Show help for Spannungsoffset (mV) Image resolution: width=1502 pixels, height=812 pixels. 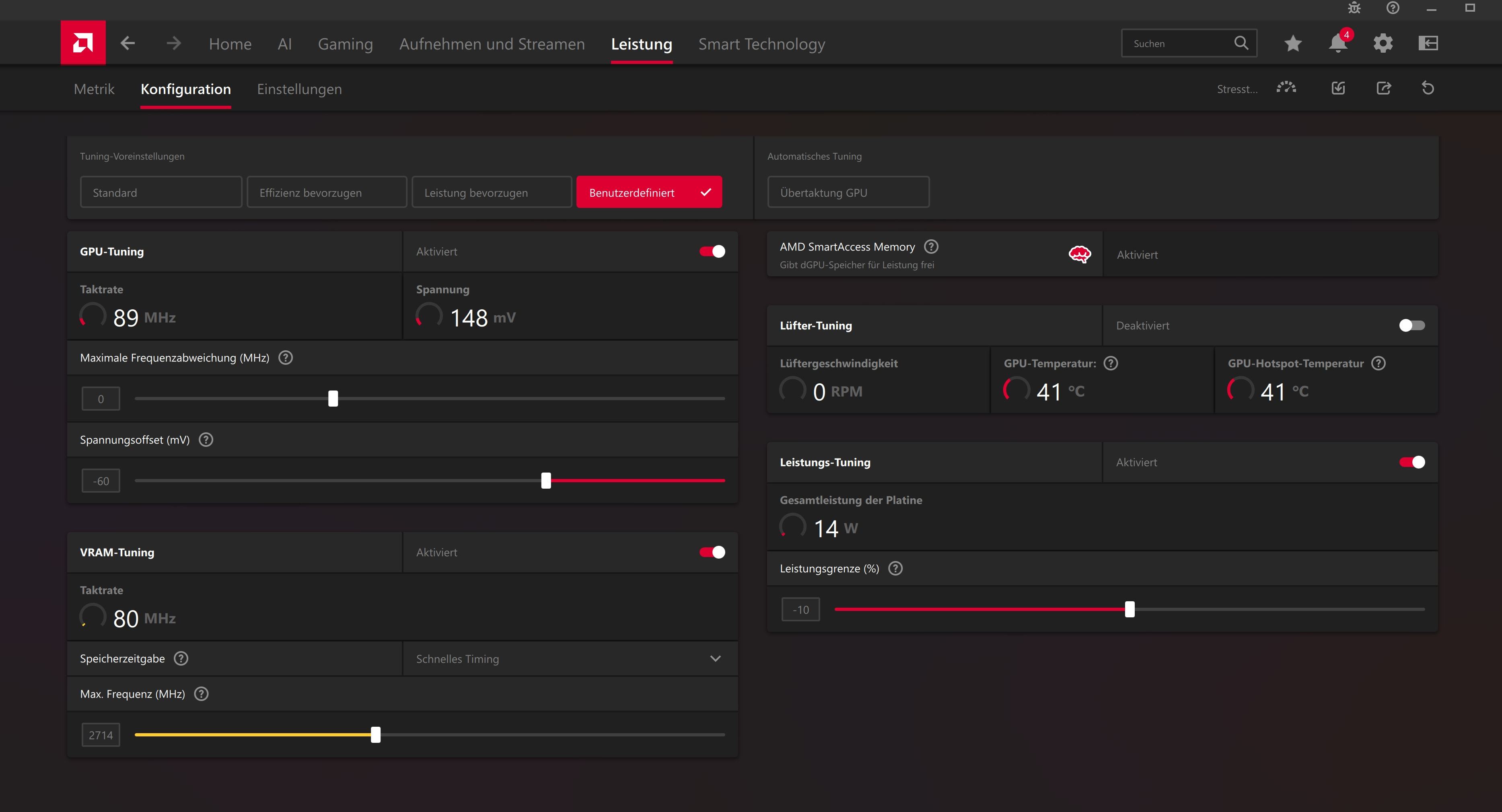[x=206, y=440]
